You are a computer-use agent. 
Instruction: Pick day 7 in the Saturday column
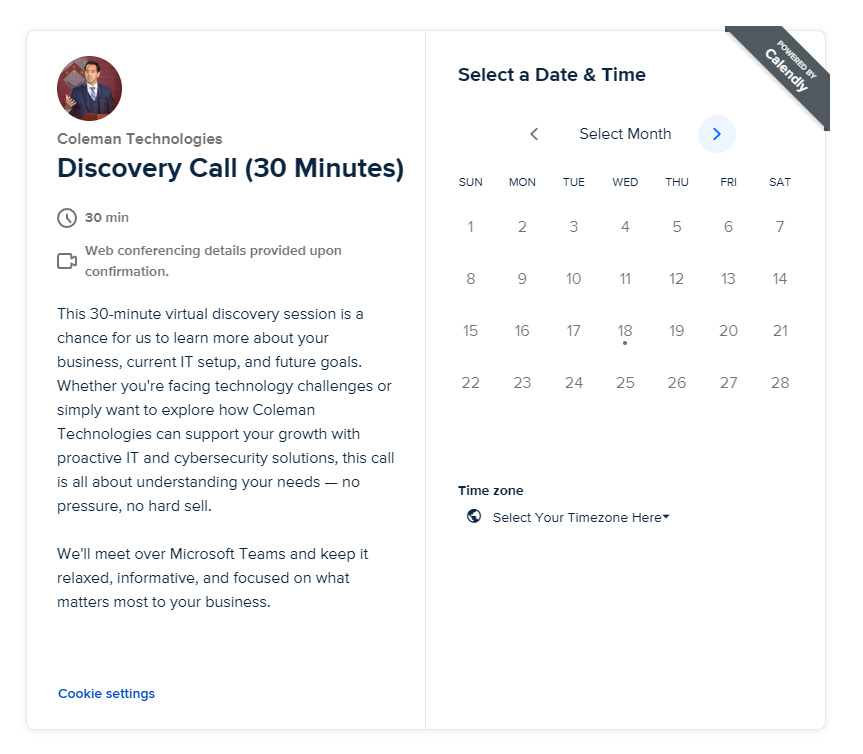pyautogui.click(x=780, y=227)
